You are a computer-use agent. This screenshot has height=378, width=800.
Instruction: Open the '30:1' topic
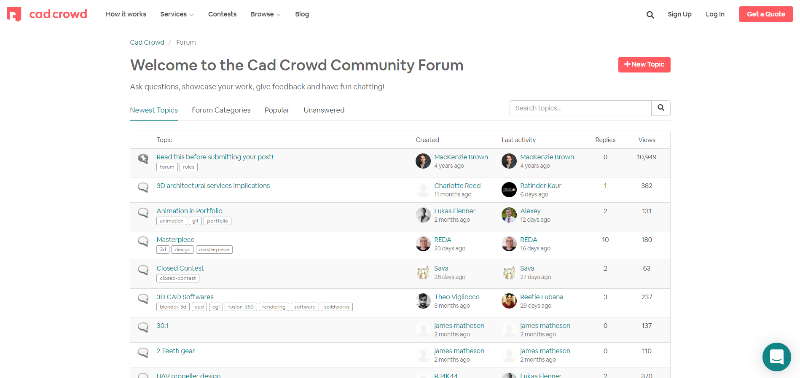tap(162, 325)
